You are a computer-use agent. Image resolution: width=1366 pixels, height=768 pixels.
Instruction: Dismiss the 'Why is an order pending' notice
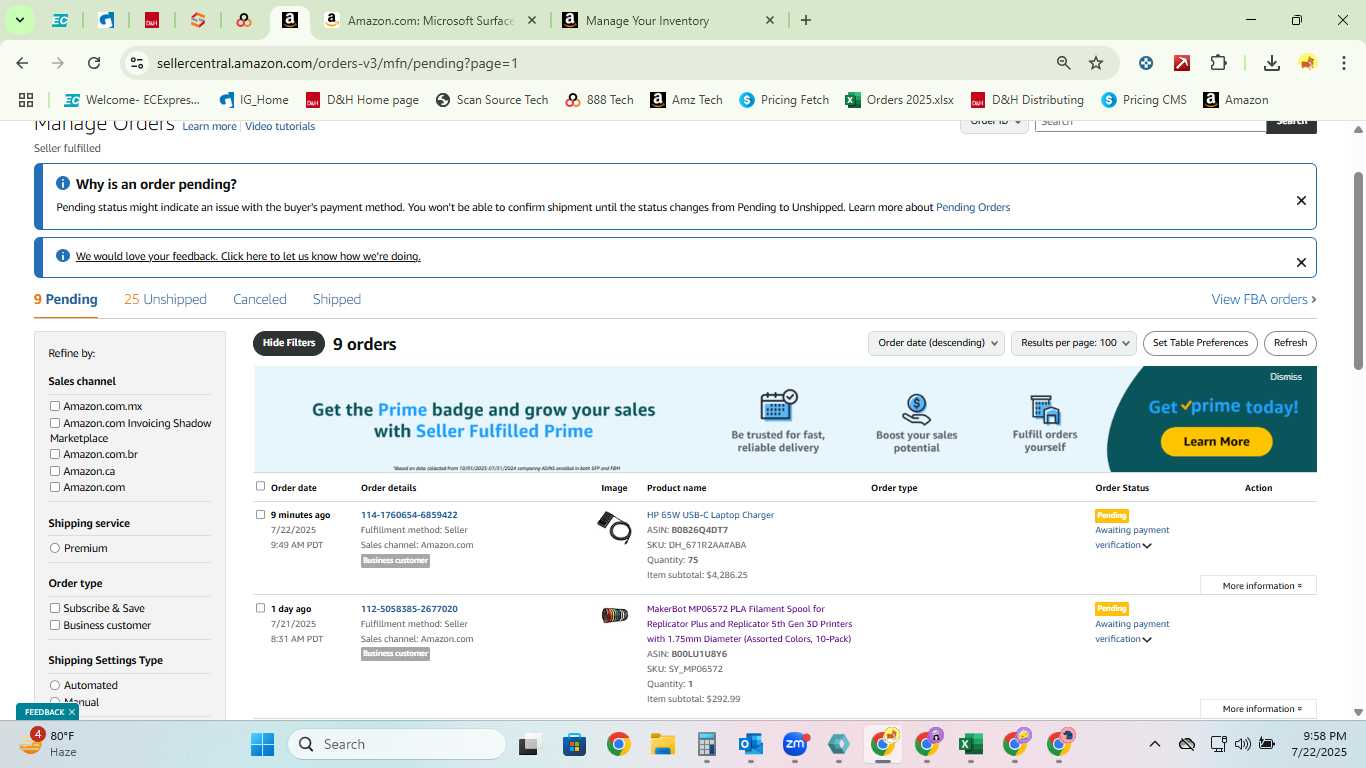(1301, 200)
